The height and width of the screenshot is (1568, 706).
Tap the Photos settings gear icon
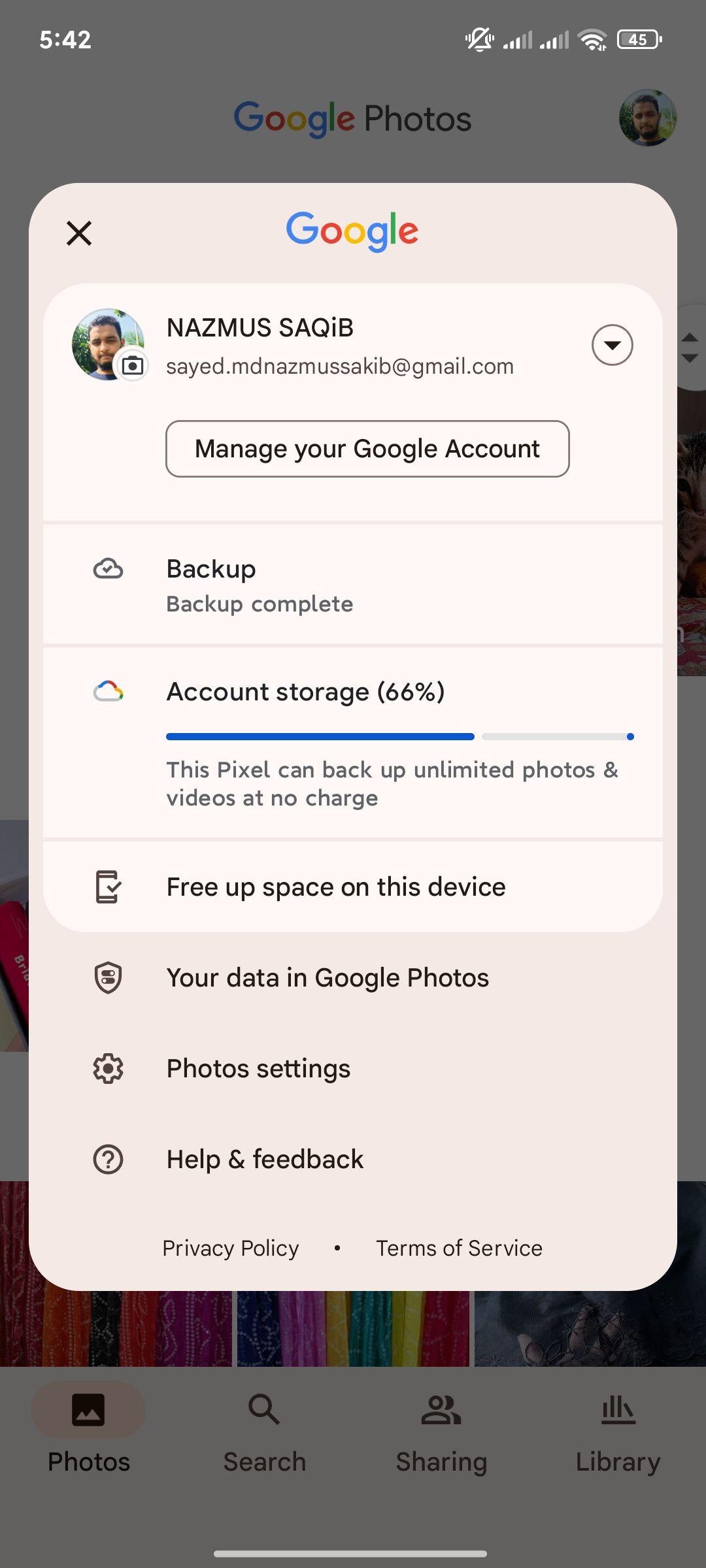point(108,1069)
